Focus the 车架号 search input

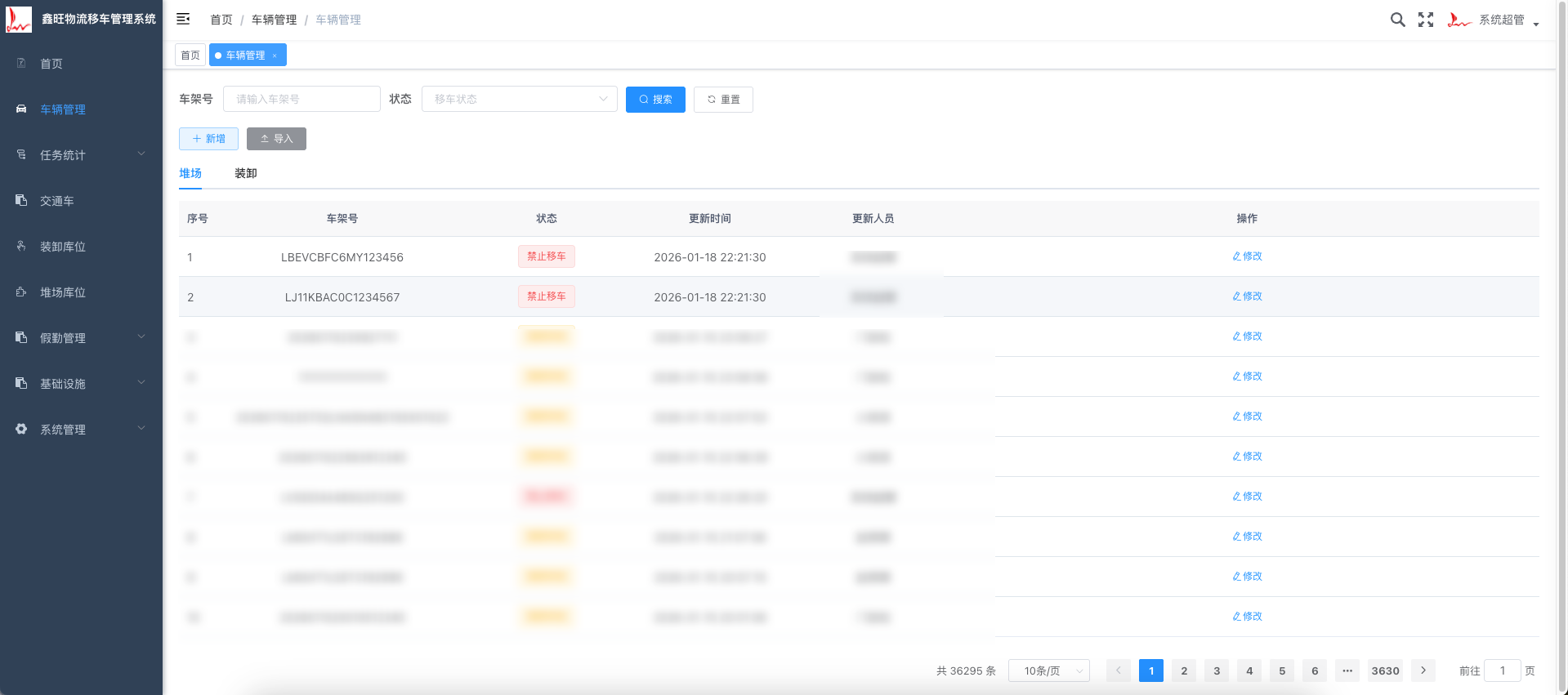coord(302,99)
